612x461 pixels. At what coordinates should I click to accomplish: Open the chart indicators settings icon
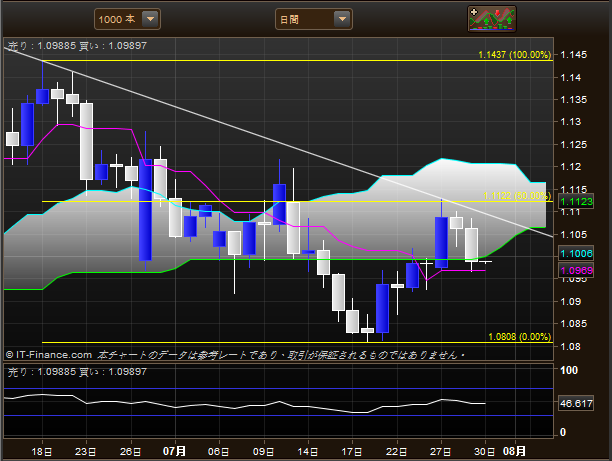pos(492,19)
